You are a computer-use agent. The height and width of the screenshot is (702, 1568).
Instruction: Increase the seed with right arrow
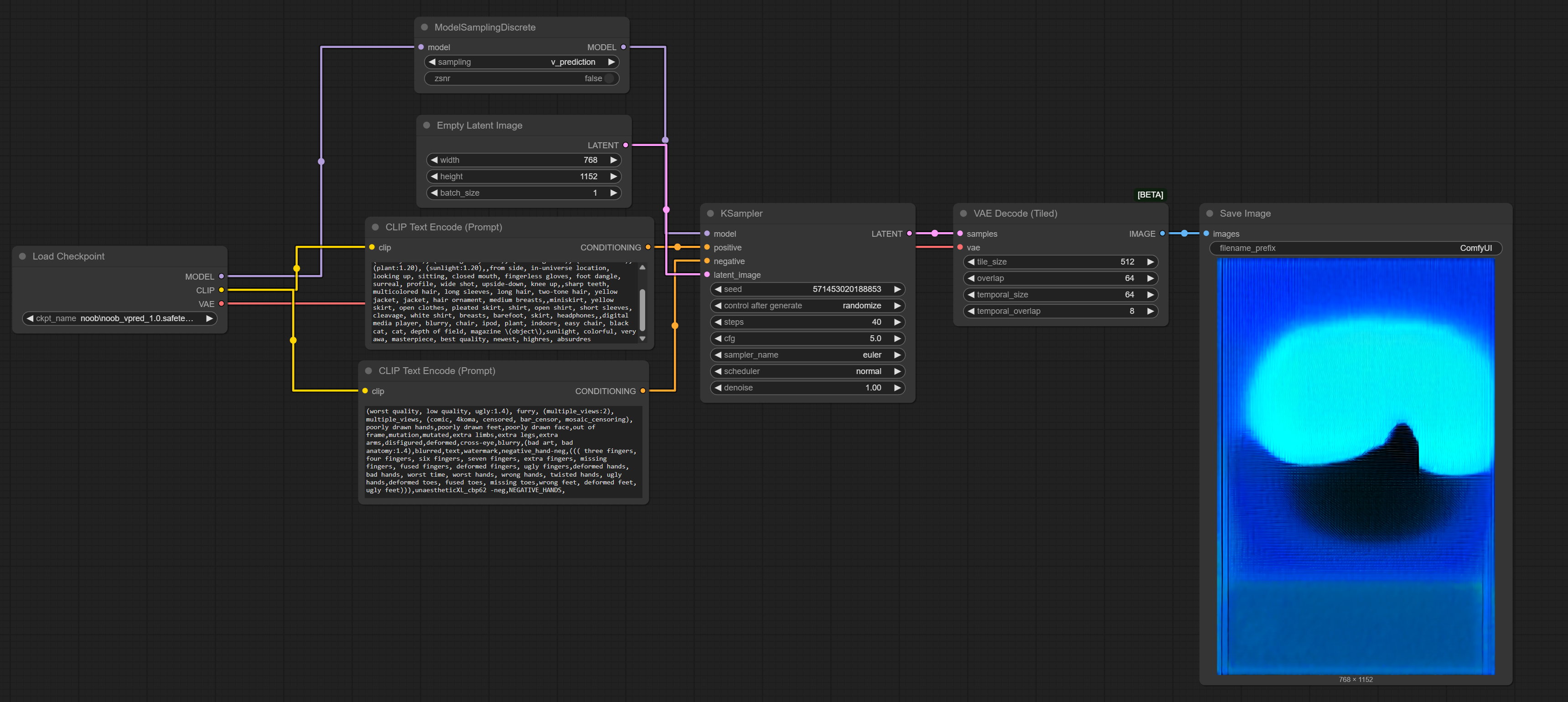tap(897, 289)
